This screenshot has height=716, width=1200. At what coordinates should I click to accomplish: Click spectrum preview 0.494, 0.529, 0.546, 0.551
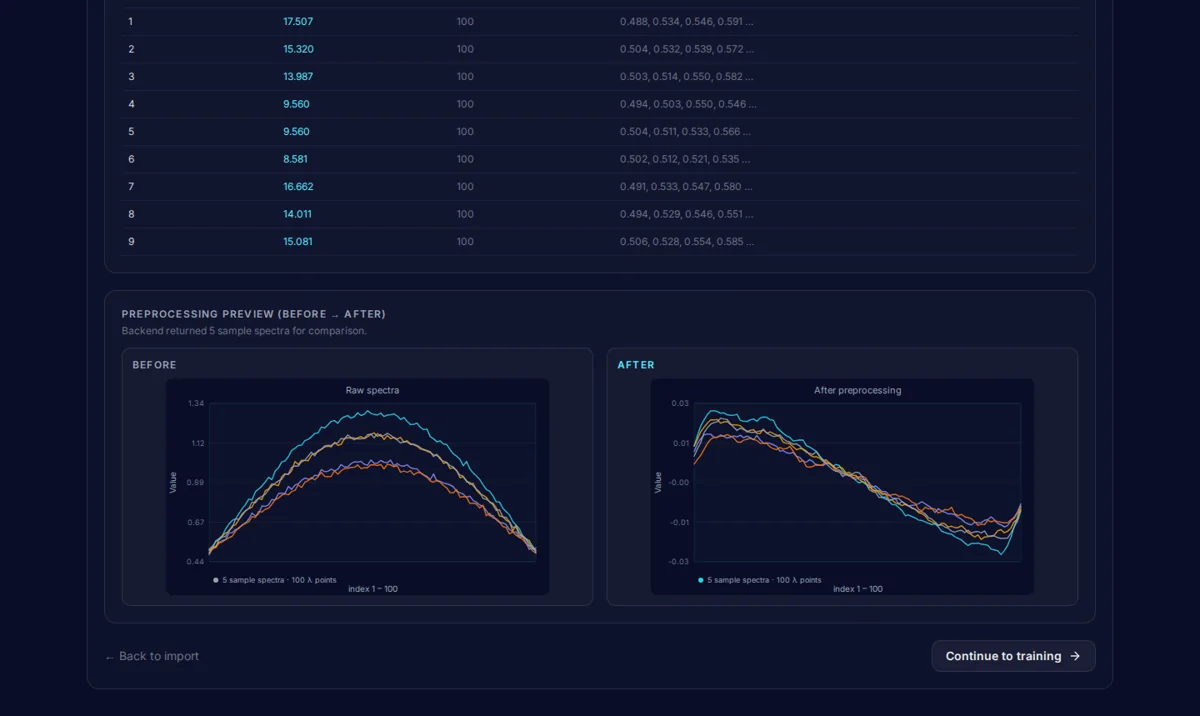pyautogui.click(x=687, y=214)
